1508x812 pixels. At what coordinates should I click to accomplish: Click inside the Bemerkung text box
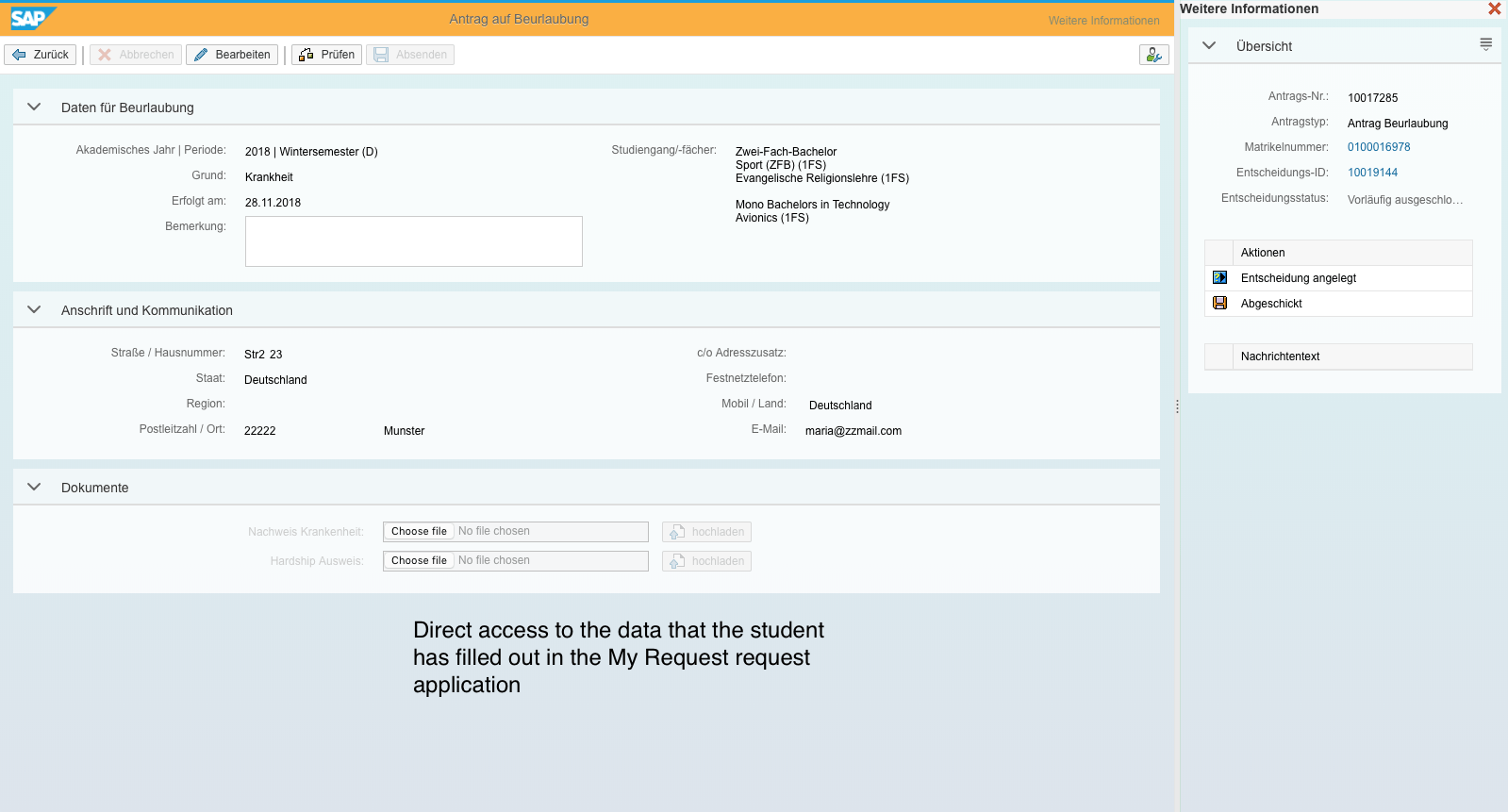(x=413, y=241)
